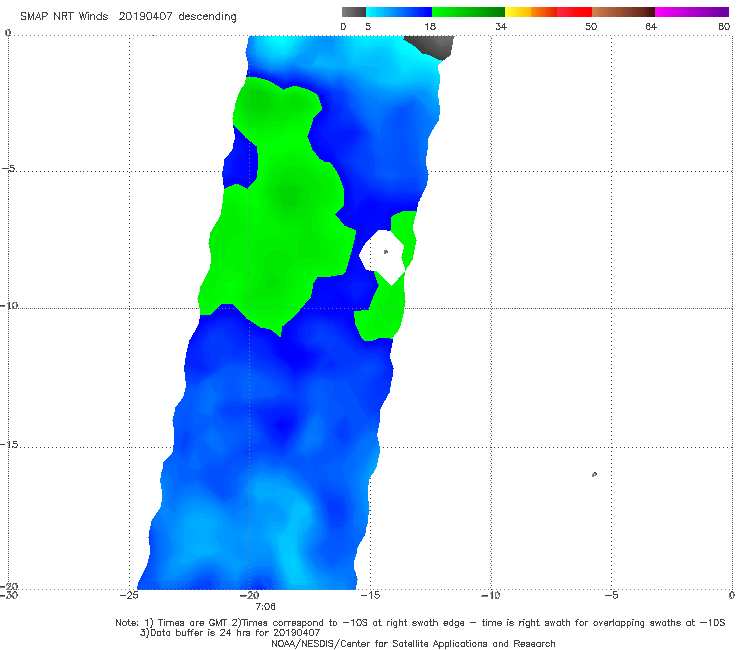Click the color bar label "34"

coord(501,27)
